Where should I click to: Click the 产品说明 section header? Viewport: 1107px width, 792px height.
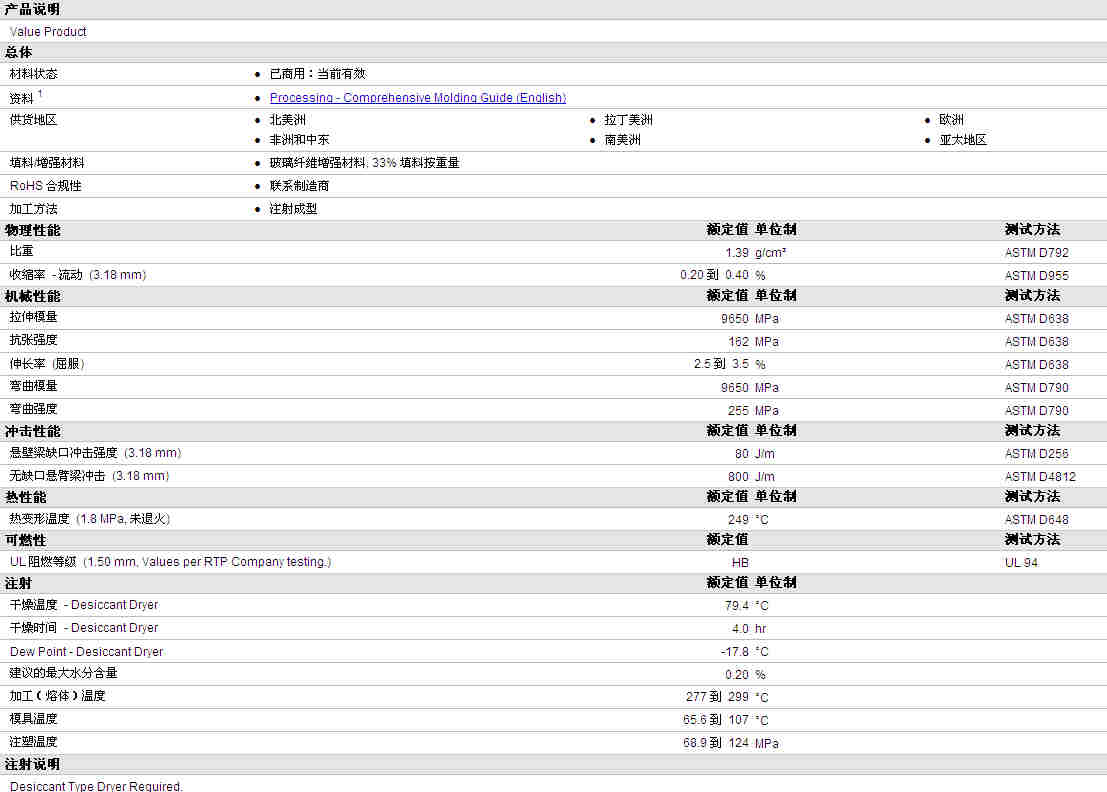pyautogui.click(x=32, y=9)
